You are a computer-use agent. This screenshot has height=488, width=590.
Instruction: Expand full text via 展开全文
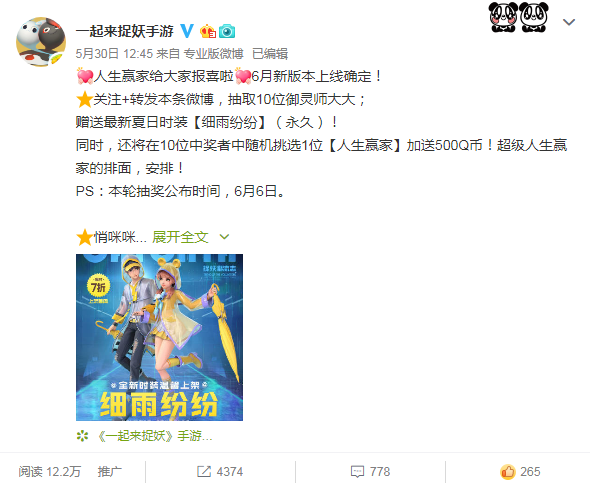click(180, 237)
